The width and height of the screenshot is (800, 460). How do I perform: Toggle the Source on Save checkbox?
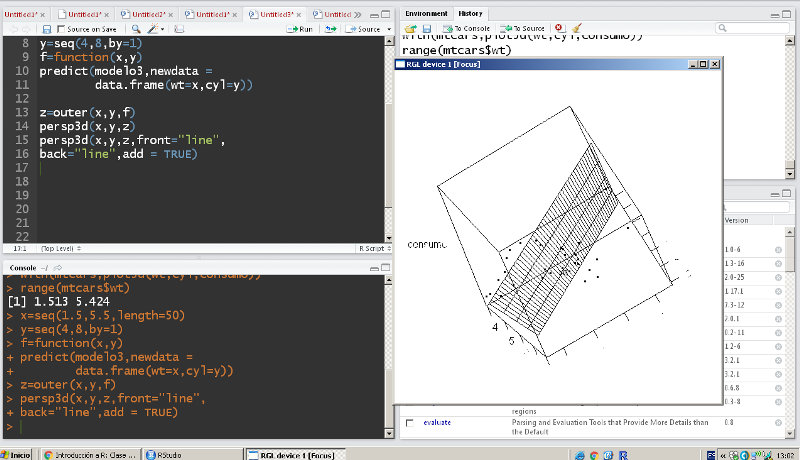pyautogui.click(x=60, y=30)
